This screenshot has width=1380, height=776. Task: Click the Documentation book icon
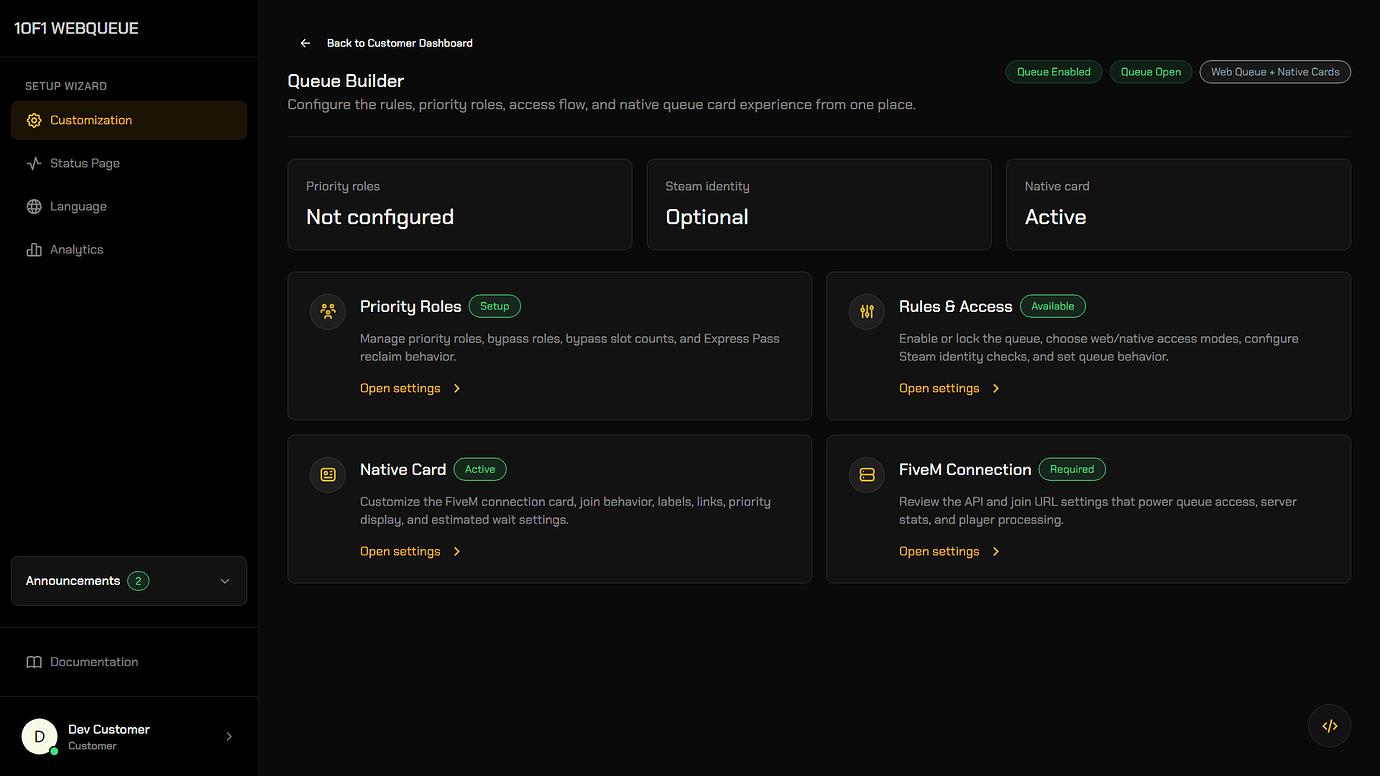(x=34, y=662)
